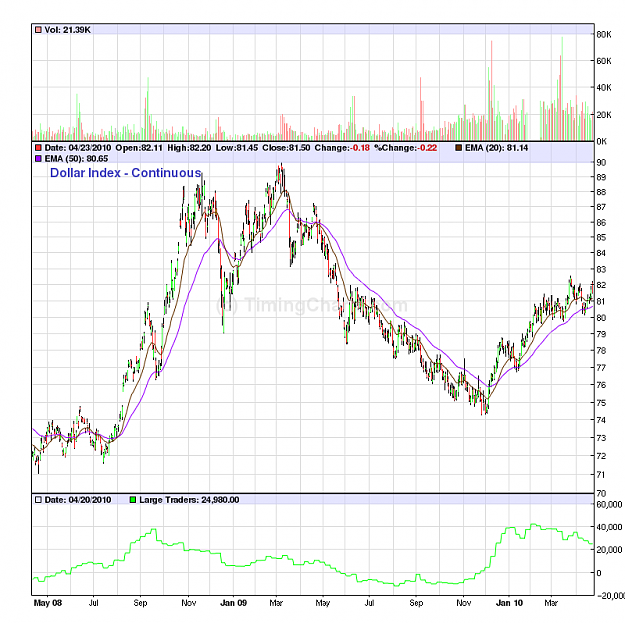Click the '%Change:-0.22' value
Screen dimensions: 625x623
click(x=405, y=148)
